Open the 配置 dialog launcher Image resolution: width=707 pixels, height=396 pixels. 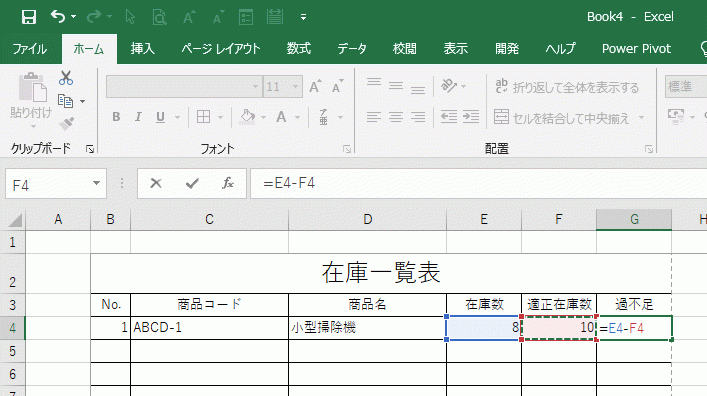tap(649, 149)
